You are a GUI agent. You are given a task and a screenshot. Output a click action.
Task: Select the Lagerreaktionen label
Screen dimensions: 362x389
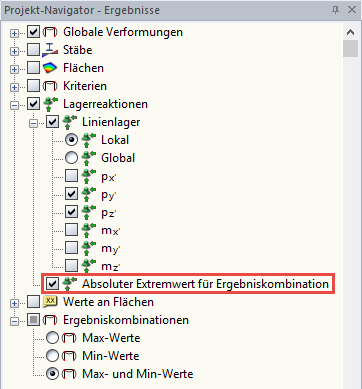click(105, 104)
